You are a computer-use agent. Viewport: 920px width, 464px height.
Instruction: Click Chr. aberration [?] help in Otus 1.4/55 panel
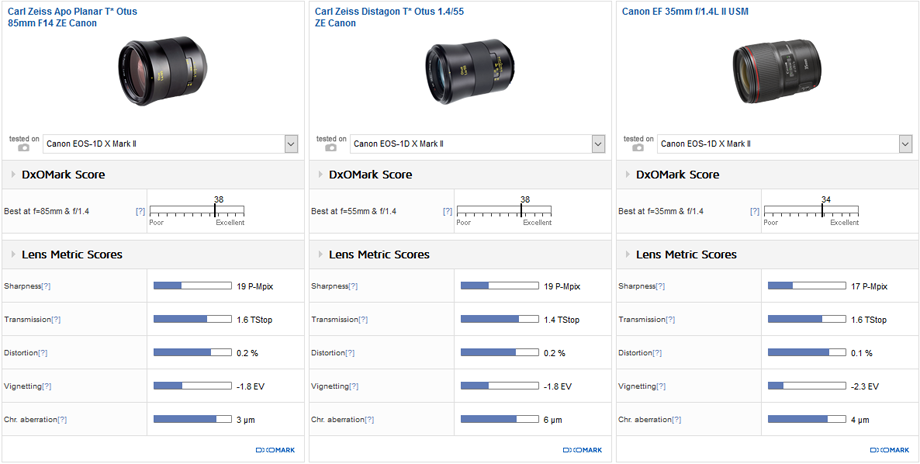pos(369,420)
